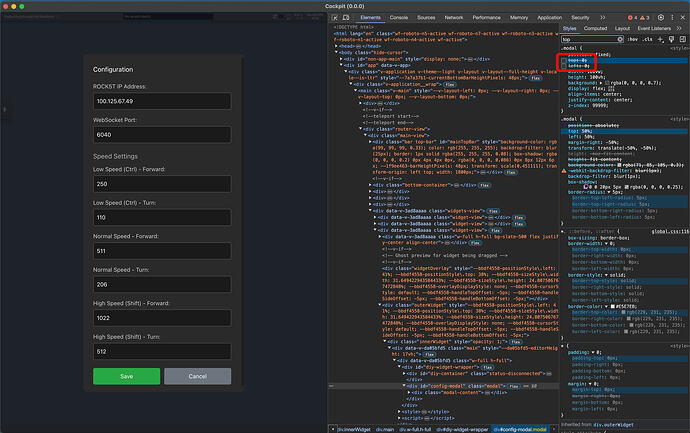Switch to the Layout tab
Screen dimensions: 690x433
622,28
